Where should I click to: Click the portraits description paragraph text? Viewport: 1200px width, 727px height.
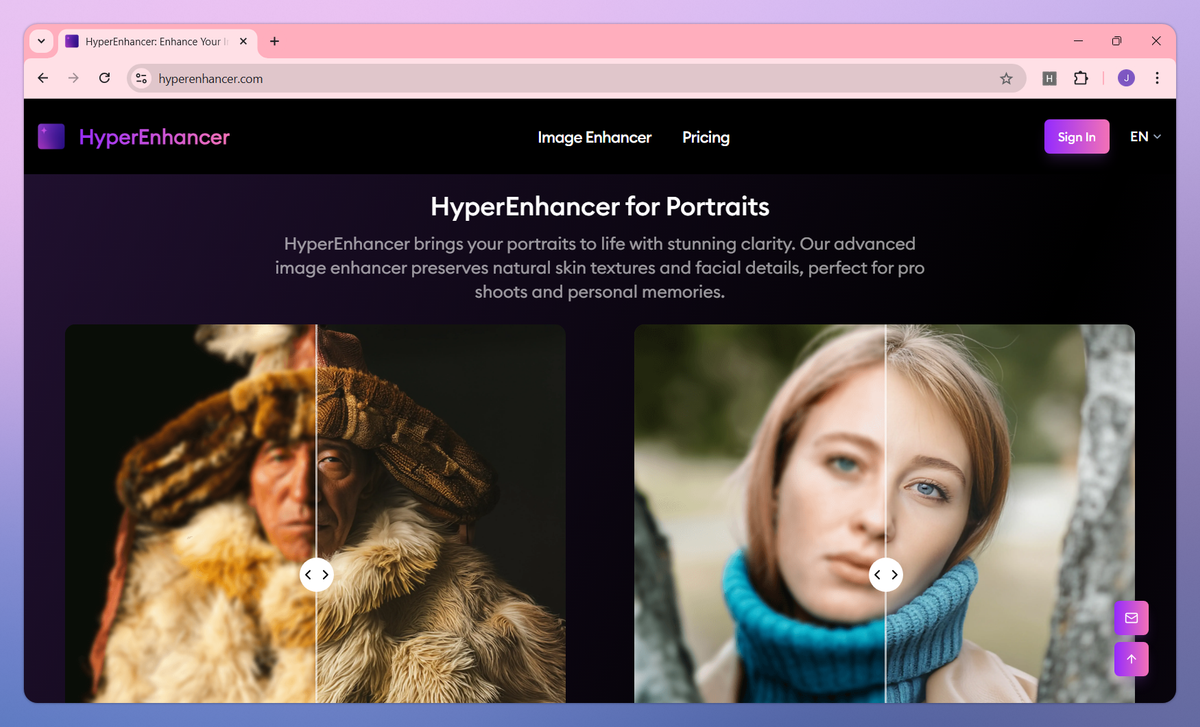pos(600,268)
